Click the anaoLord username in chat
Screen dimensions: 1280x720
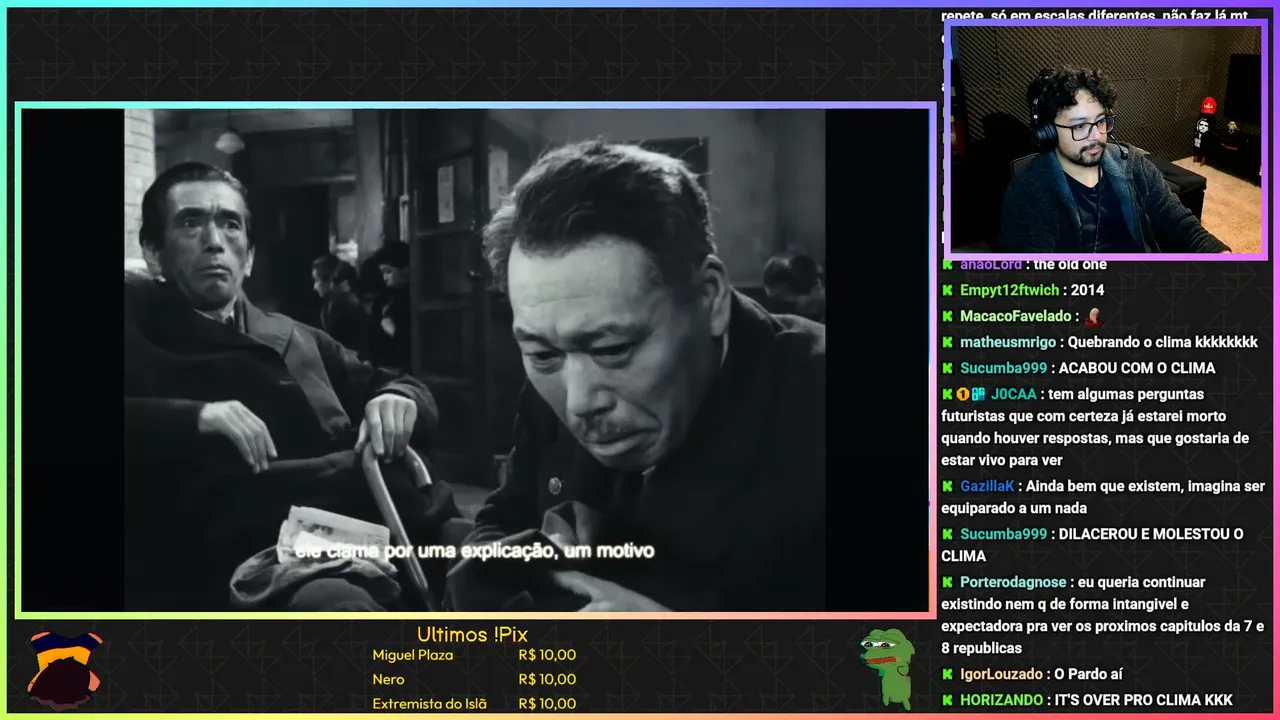(991, 264)
